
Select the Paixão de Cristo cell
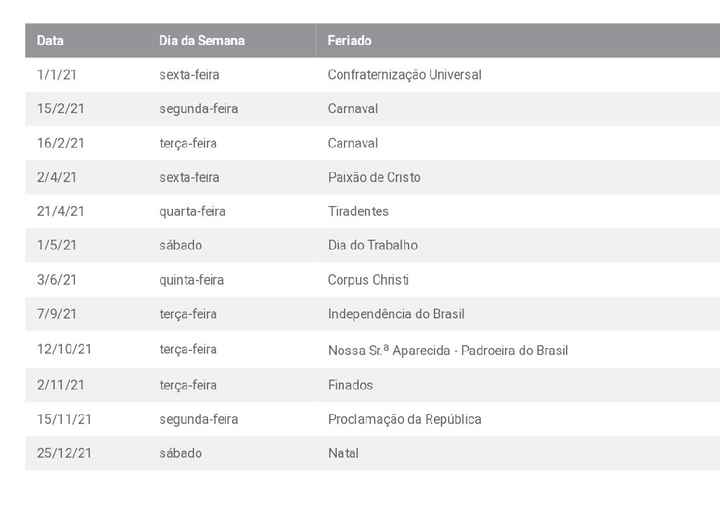click(x=374, y=177)
